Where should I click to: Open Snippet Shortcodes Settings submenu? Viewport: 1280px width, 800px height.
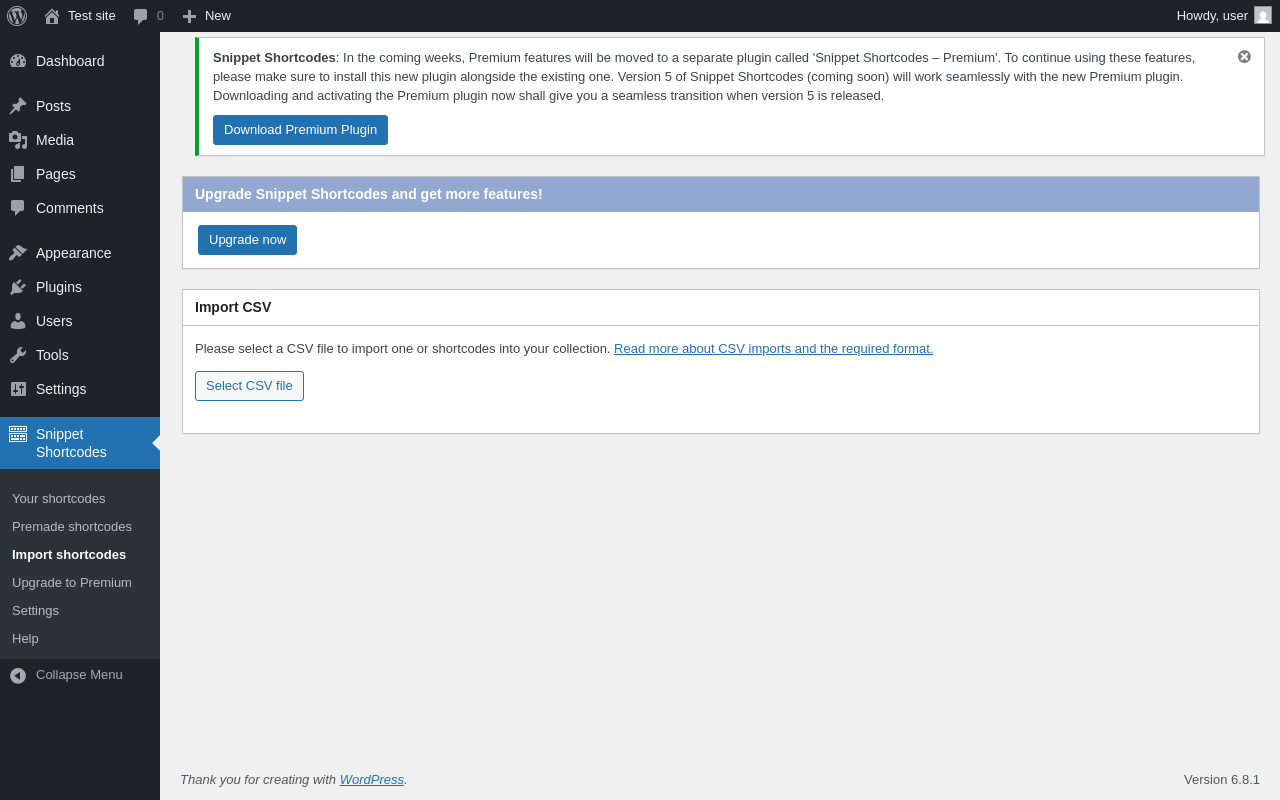35,611
